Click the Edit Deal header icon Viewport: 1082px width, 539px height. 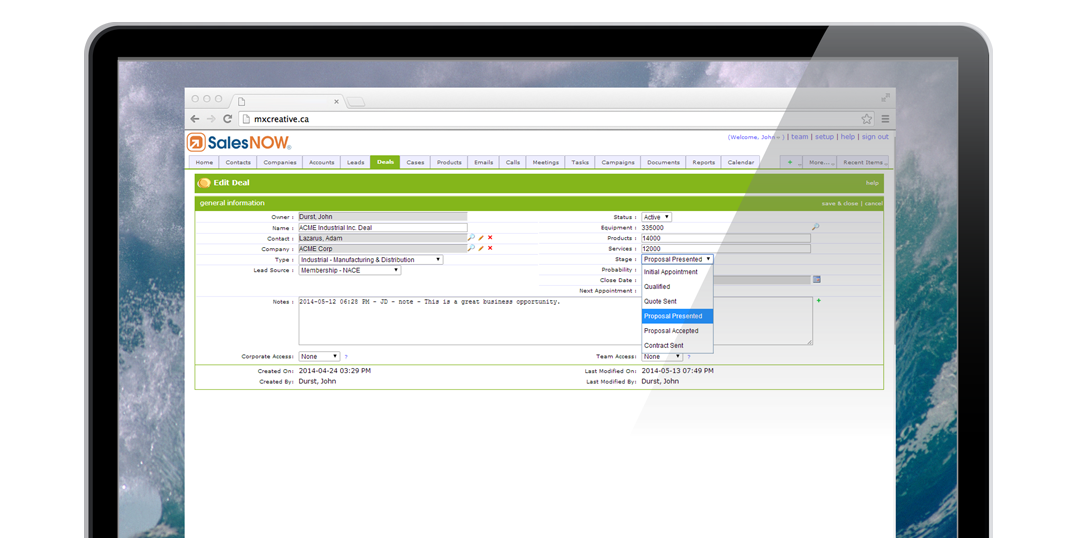coord(204,183)
